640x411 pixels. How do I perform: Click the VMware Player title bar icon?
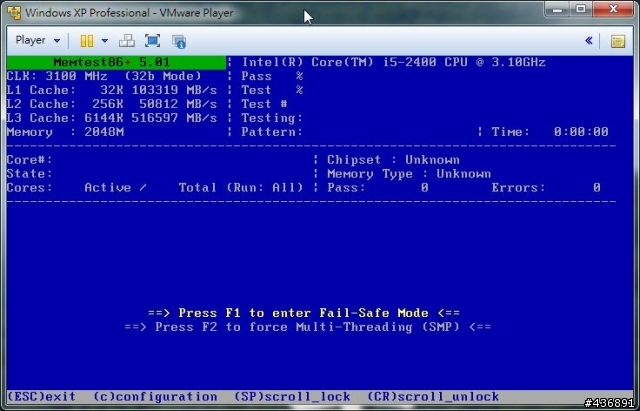14,13
